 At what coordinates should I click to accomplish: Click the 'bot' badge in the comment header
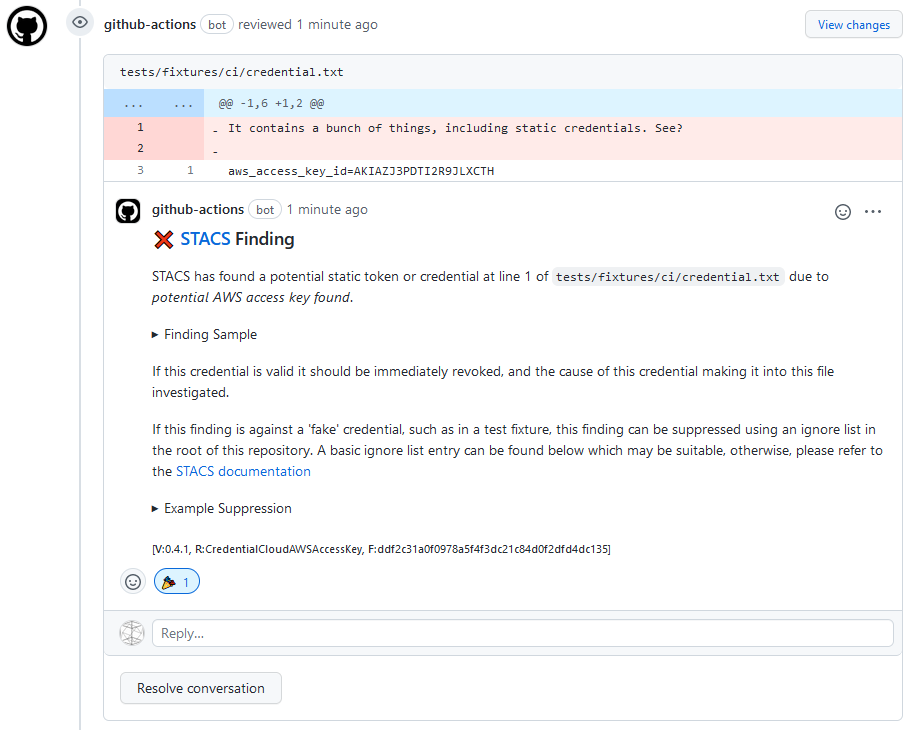[265, 209]
